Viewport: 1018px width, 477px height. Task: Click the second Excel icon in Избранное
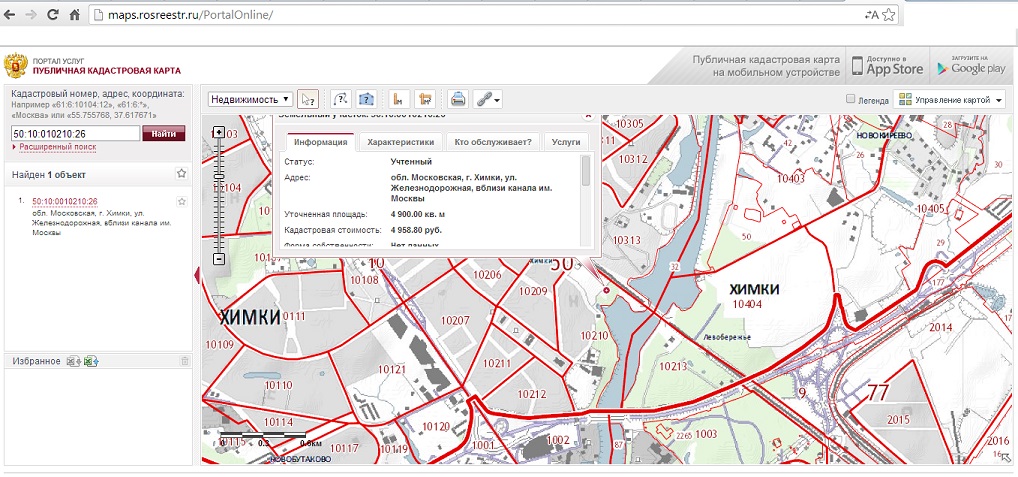point(90,361)
